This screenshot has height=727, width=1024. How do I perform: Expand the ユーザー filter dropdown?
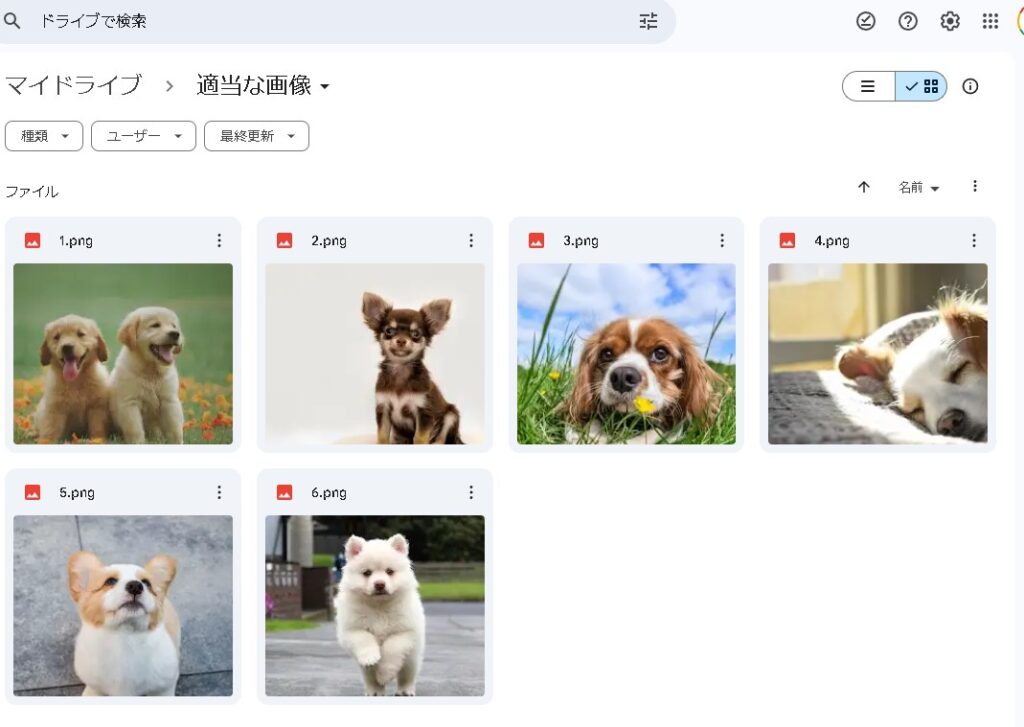tap(143, 136)
